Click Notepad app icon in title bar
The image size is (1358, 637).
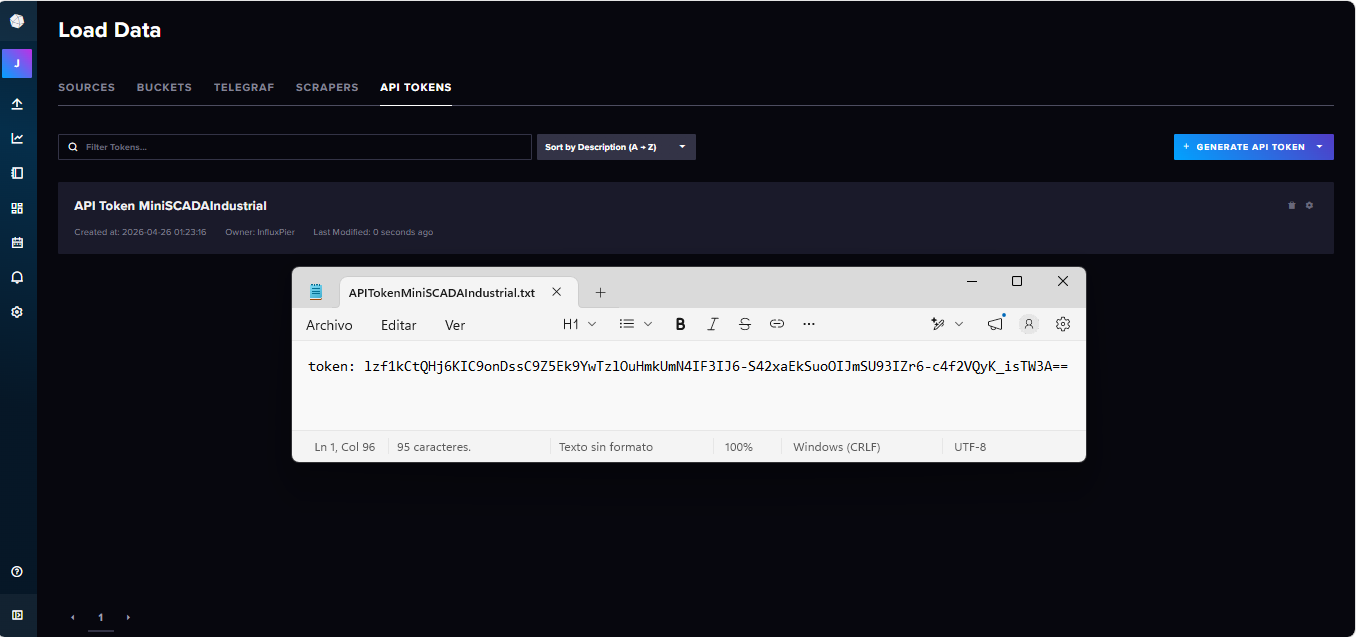(x=316, y=292)
